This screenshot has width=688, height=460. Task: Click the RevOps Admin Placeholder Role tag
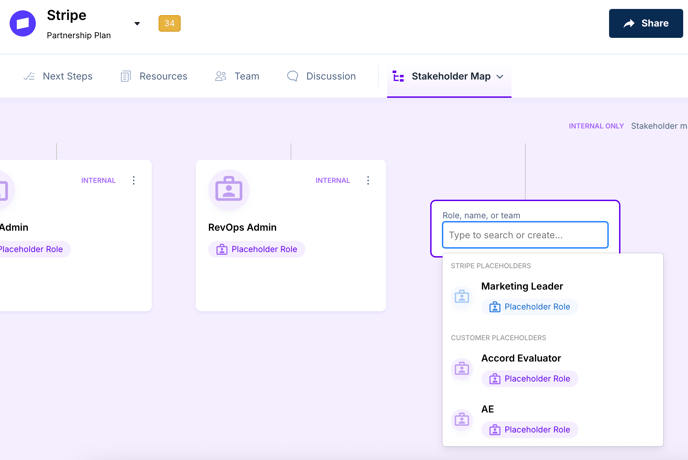257,249
